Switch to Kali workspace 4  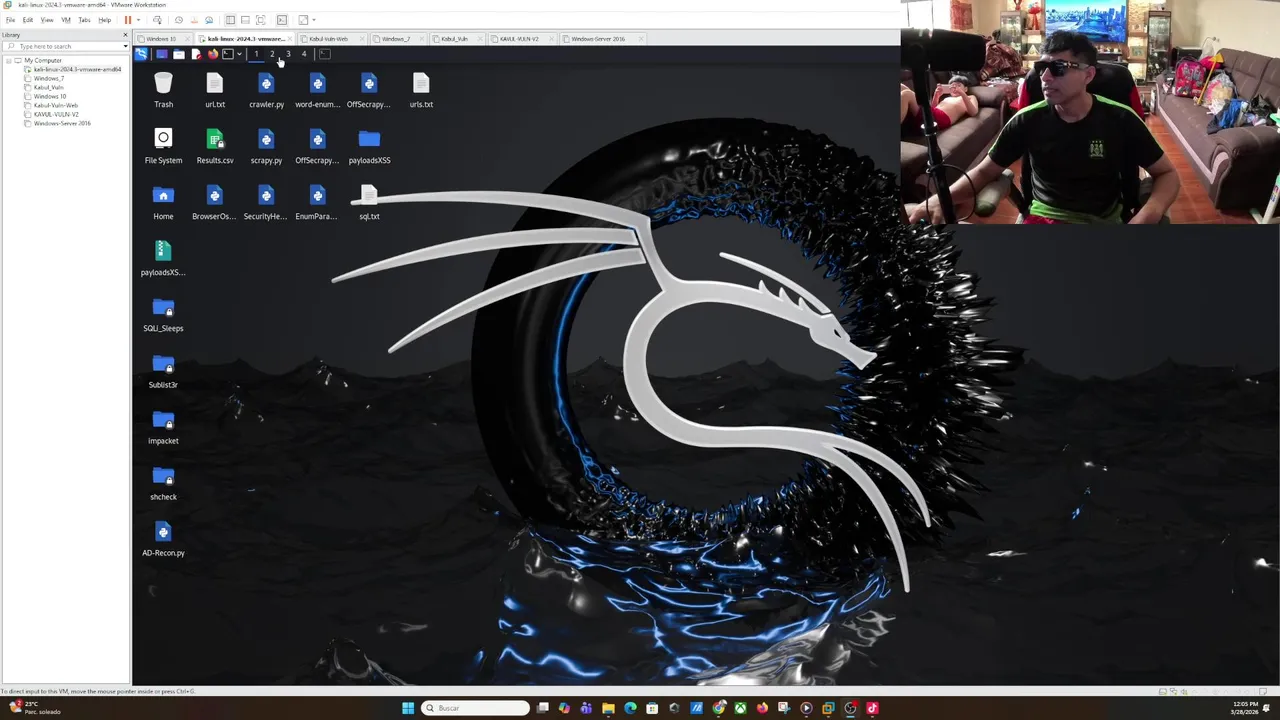pos(304,54)
